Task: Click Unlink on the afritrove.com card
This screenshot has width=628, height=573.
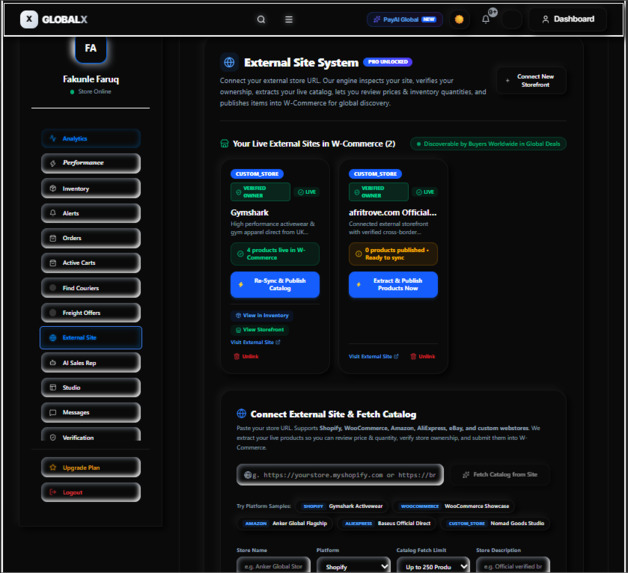Action: 423,356
